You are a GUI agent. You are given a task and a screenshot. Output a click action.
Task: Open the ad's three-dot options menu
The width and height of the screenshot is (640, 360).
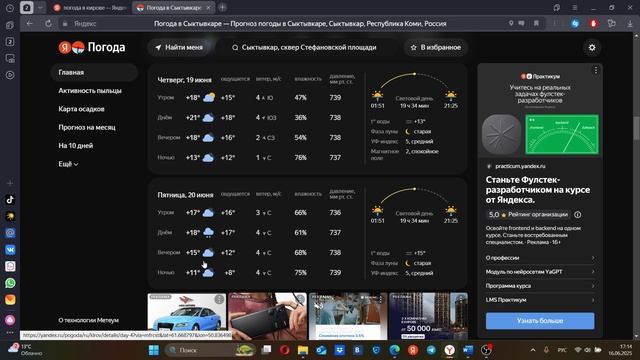point(596,71)
